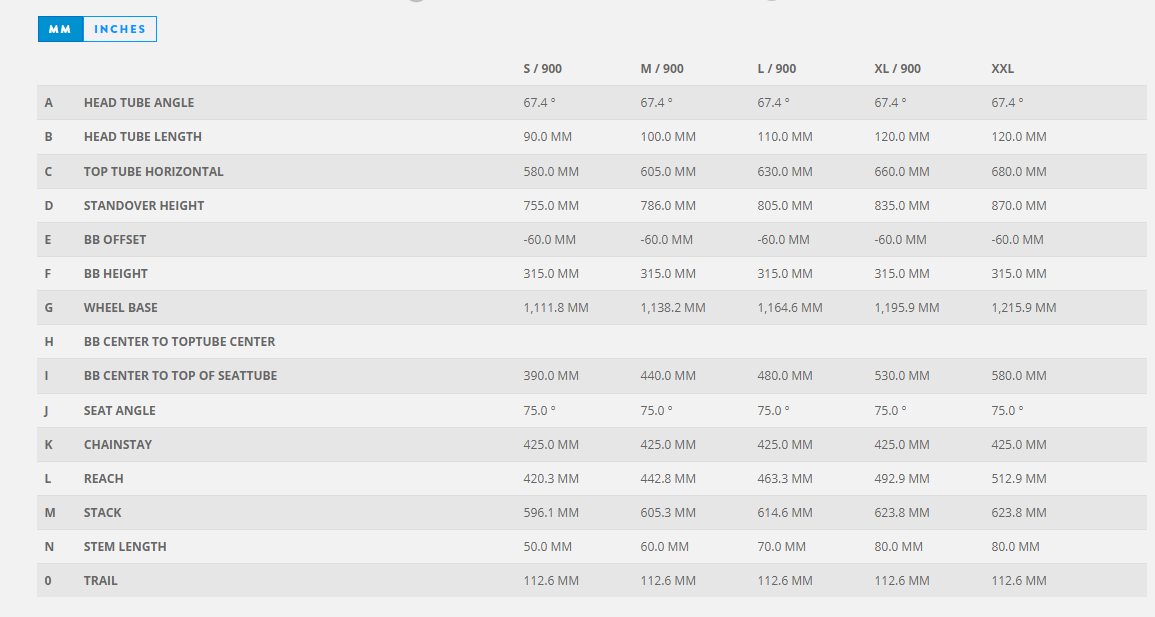Select the Reach row label
Viewport: 1155px width, 617px height.
[104, 479]
